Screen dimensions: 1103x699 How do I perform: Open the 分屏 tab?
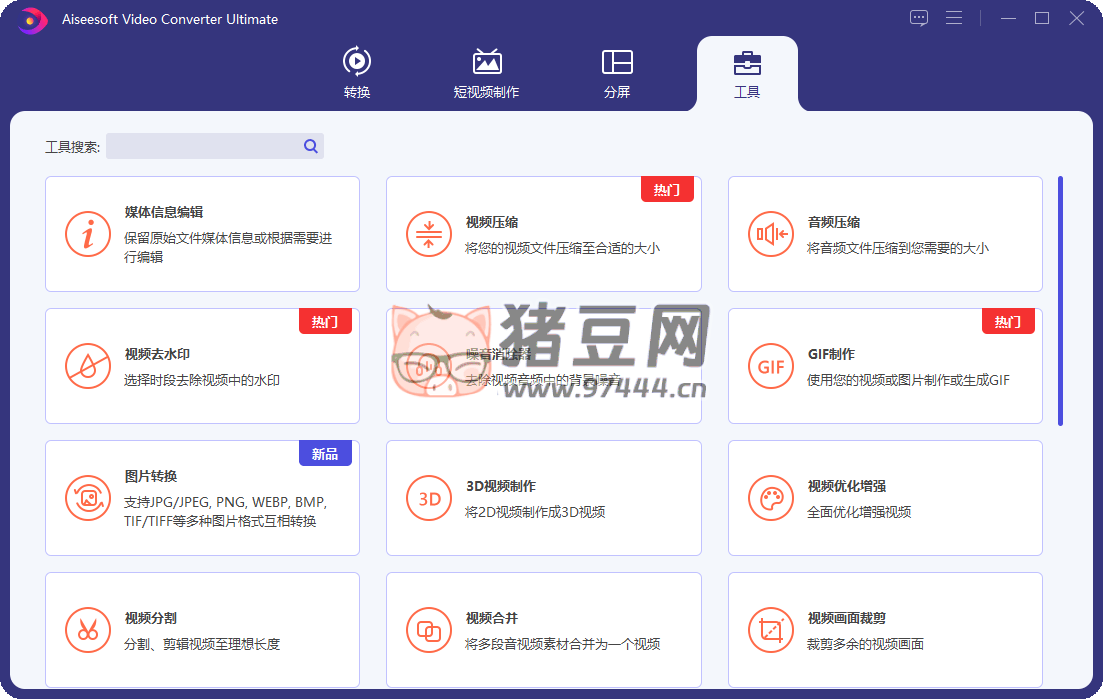617,73
